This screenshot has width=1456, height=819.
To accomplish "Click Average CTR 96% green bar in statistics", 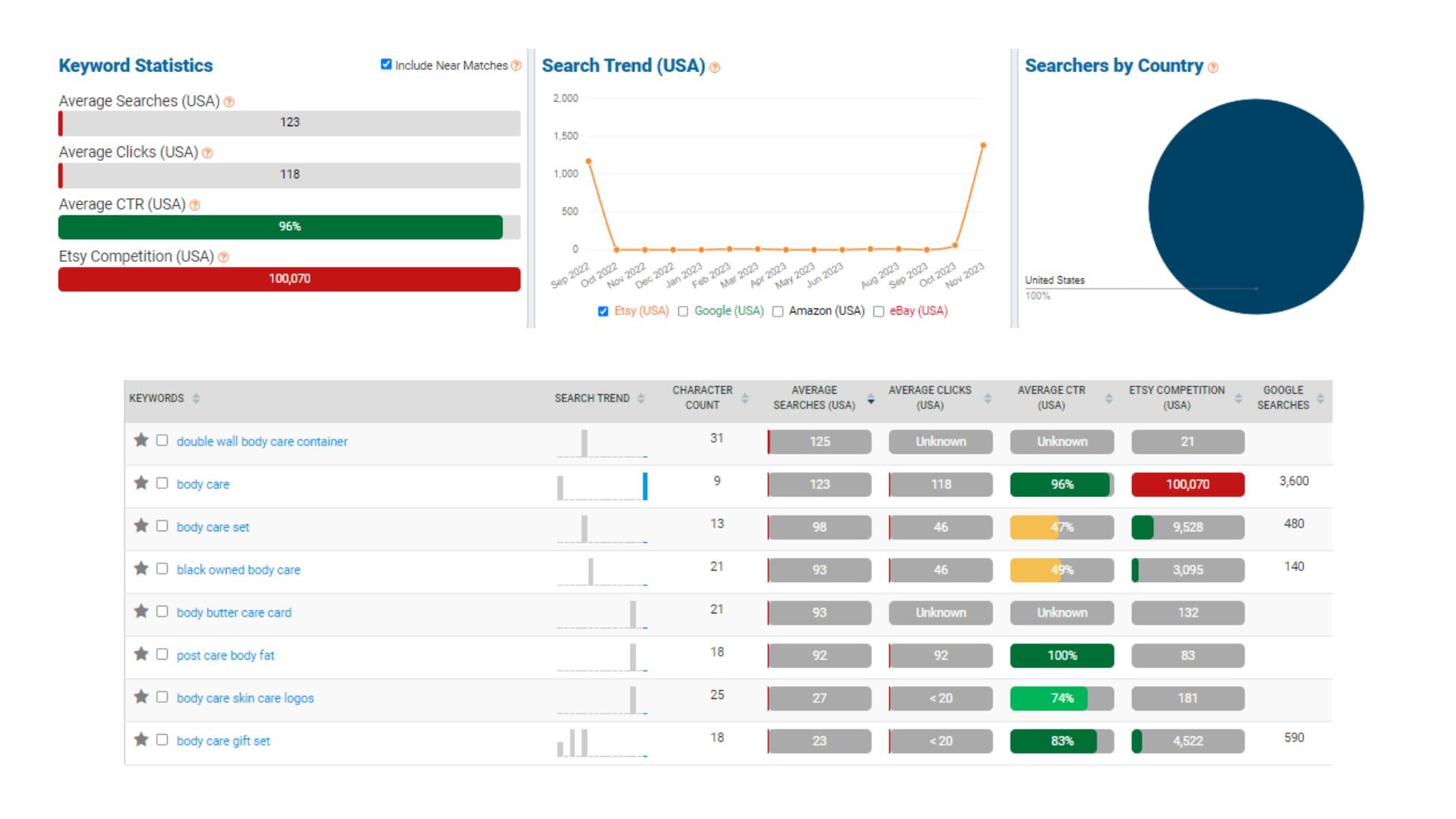I will pos(281,227).
